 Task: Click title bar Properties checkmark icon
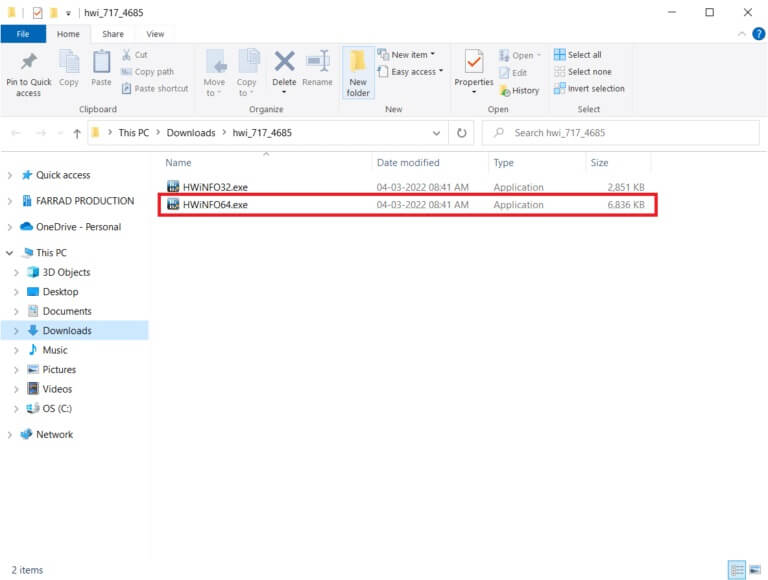[x=37, y=12]
